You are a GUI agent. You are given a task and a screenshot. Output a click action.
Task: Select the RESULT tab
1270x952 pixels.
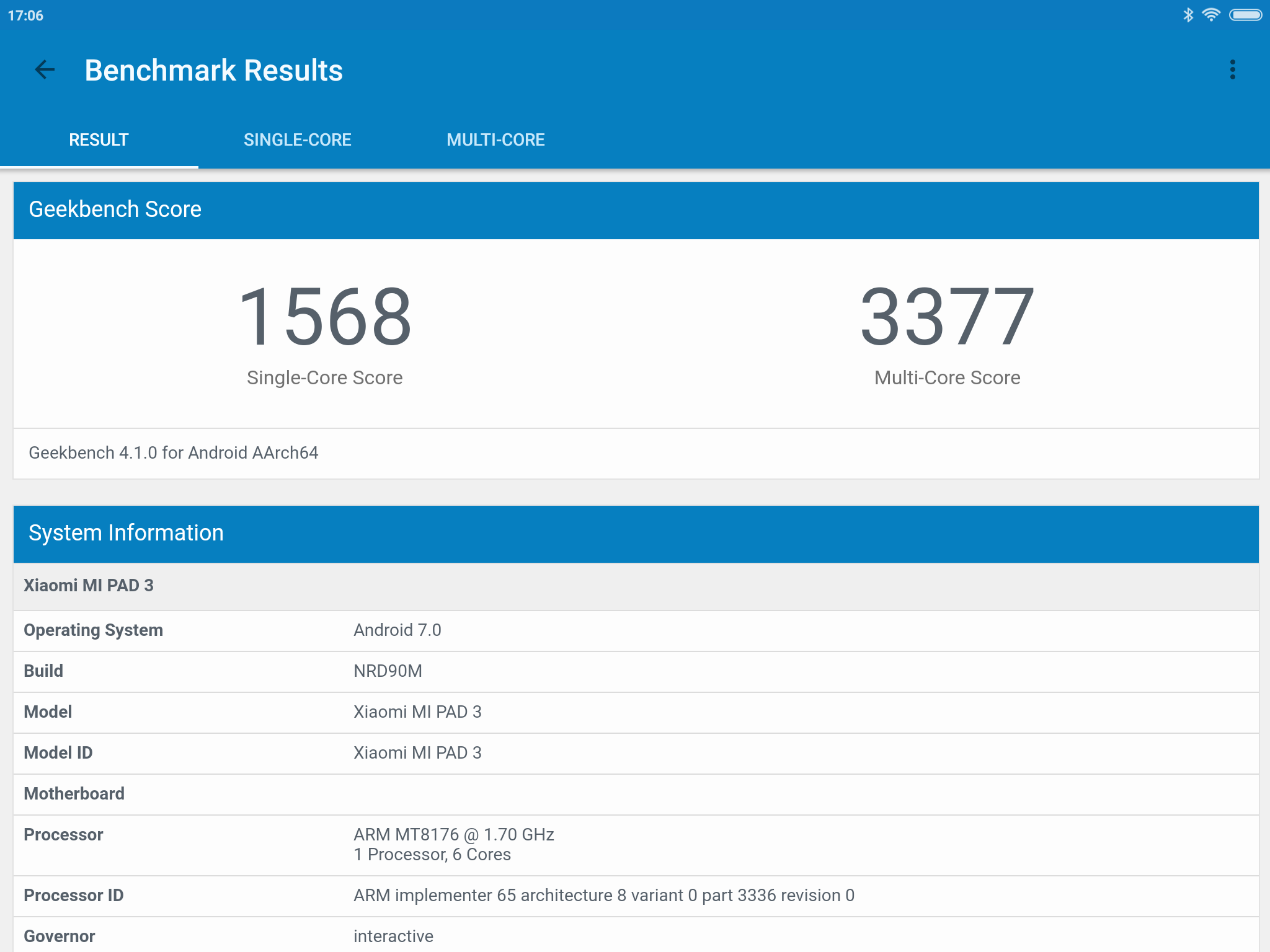pyautogui.click(x=99, y=140)
